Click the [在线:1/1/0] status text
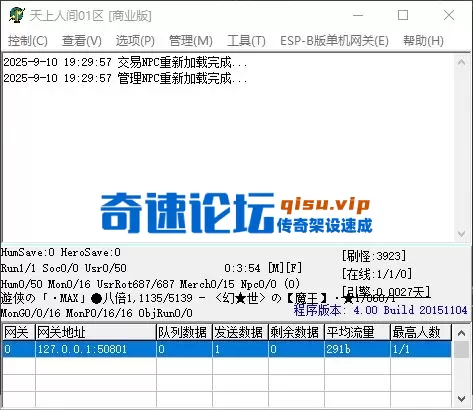473x410 pixels. 377,274
